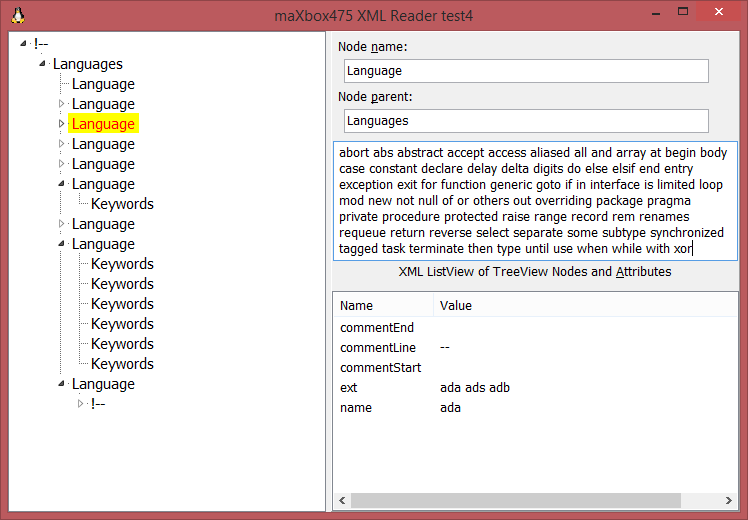The height and width of the screenshot is (520, 748).
Task: Select the ext attribute row
Action: click(x=349, y=387)
